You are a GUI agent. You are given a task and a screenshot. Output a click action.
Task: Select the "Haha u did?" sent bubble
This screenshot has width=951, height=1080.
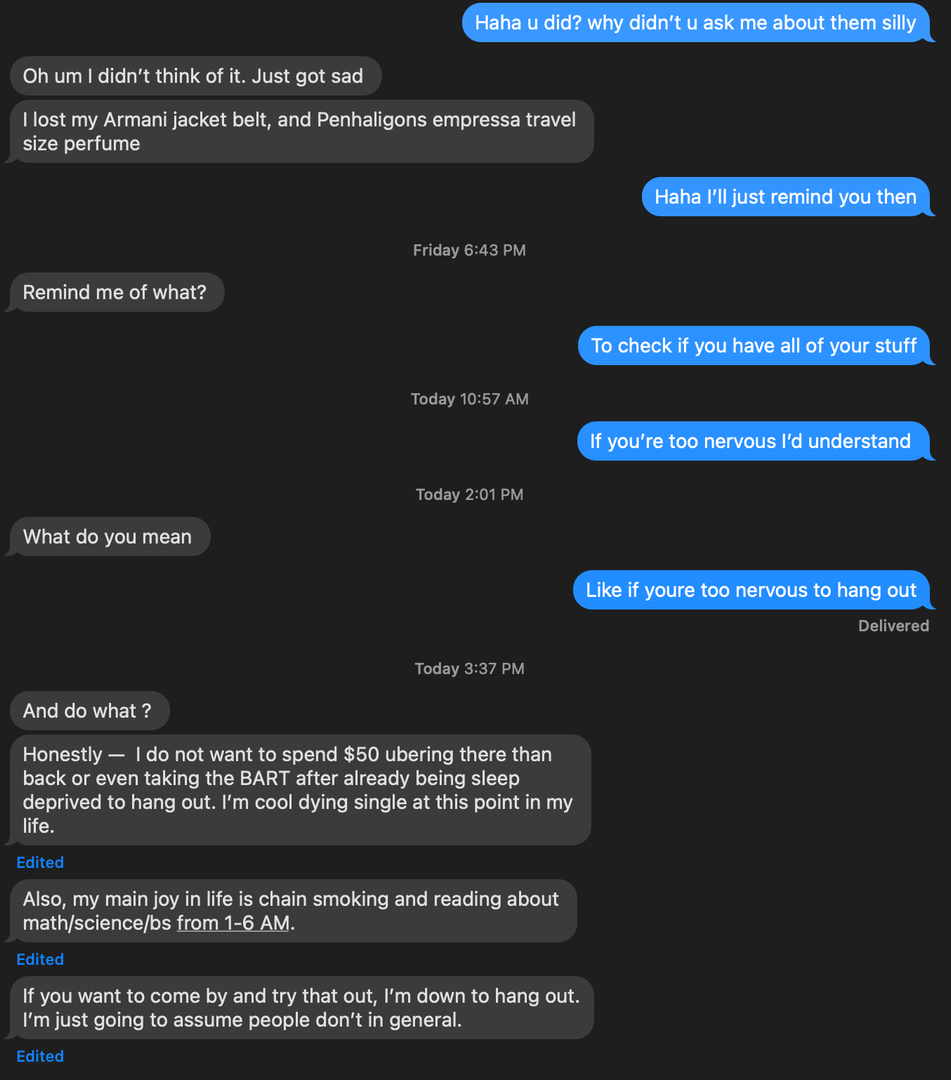coord(695,22)
